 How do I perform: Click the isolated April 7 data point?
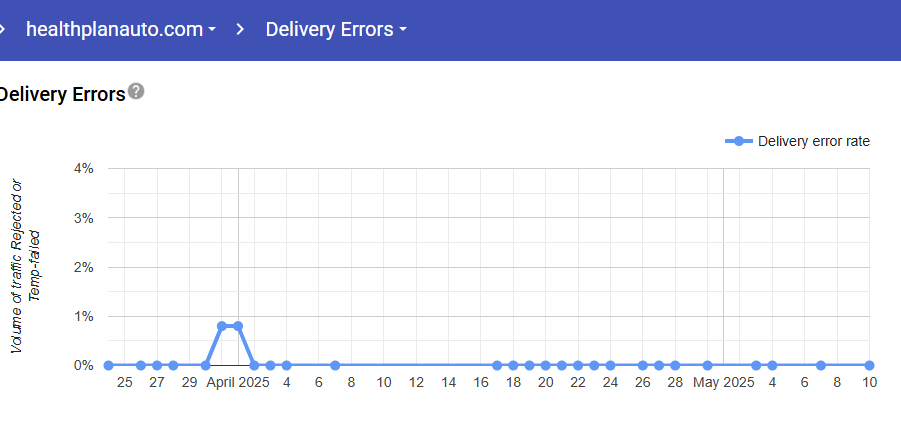[x=335, y=365]
